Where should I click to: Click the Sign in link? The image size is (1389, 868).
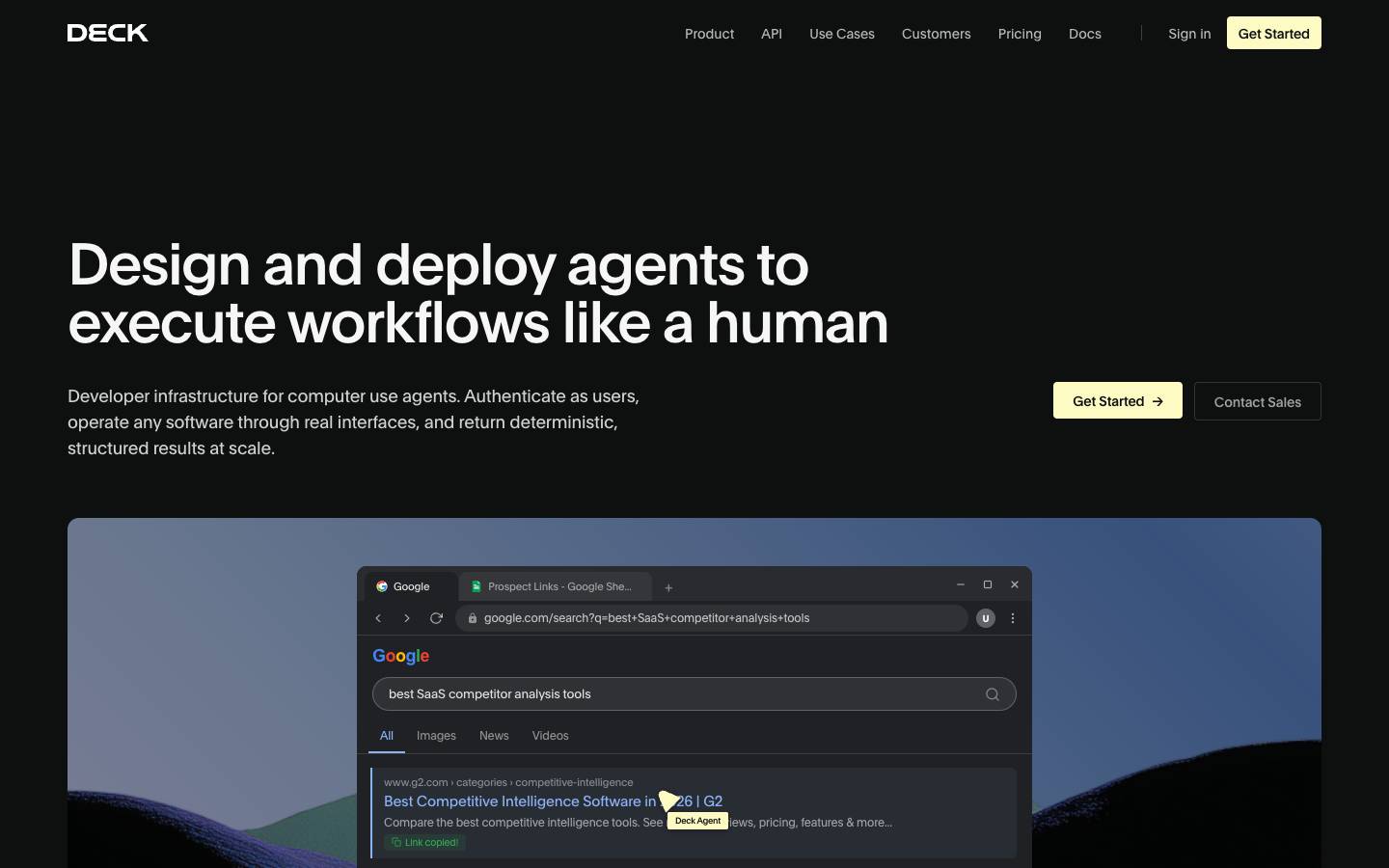click(1189, 34)
